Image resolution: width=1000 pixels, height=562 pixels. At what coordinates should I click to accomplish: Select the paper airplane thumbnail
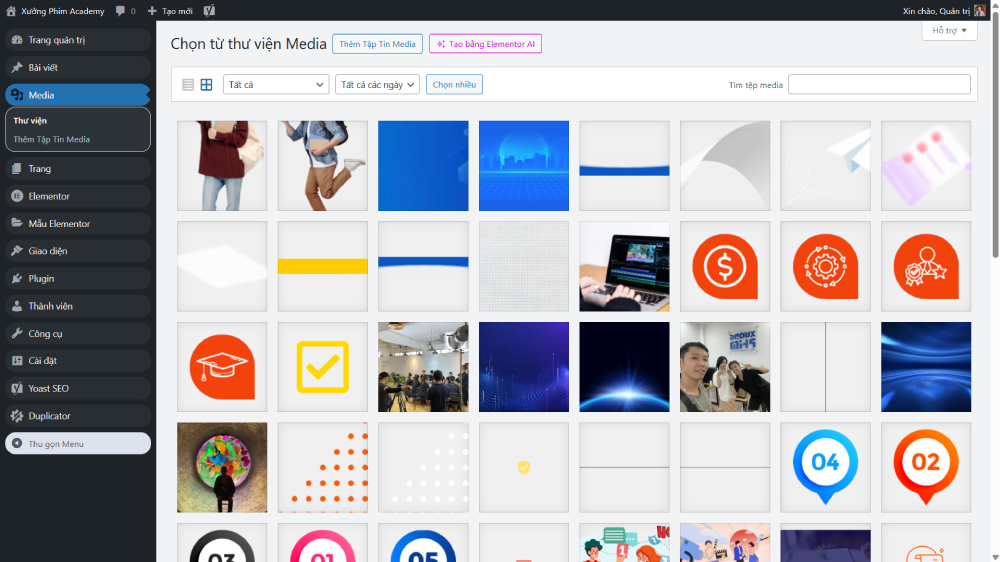[825, 166]
